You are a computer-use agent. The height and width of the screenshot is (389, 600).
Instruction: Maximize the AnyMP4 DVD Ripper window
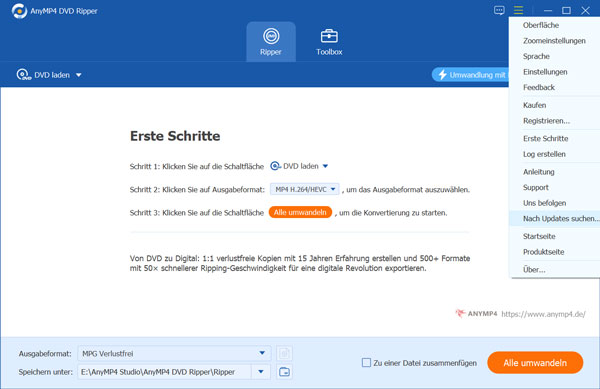pyautogui.click(x=566, y=10)
